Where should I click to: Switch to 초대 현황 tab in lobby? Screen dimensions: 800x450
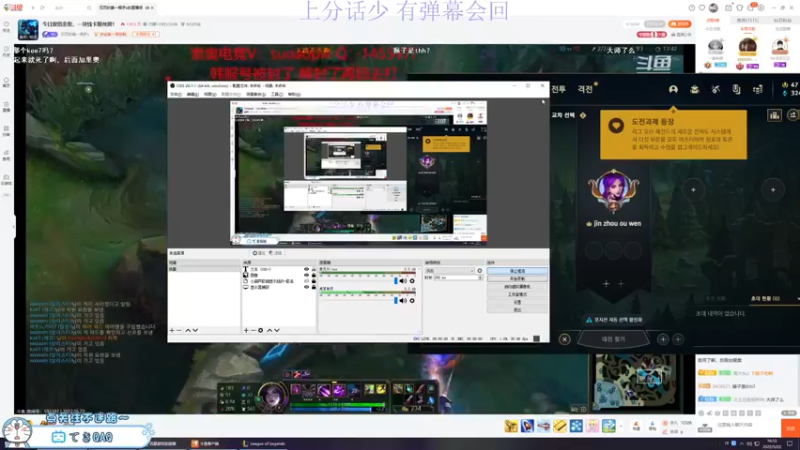[765, 298]
